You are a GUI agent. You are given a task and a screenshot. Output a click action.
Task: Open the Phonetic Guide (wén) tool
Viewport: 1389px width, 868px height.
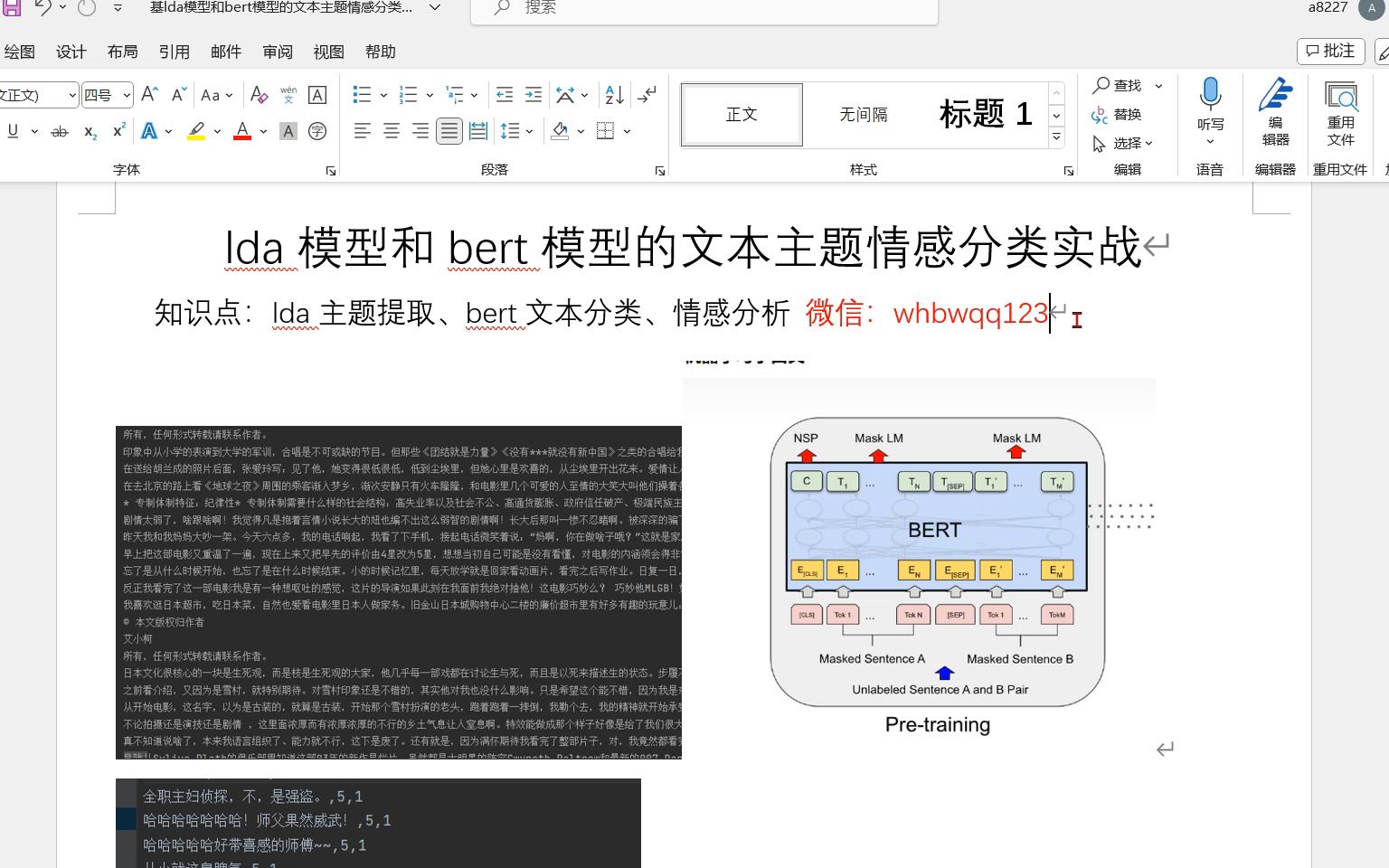[288, 95]
